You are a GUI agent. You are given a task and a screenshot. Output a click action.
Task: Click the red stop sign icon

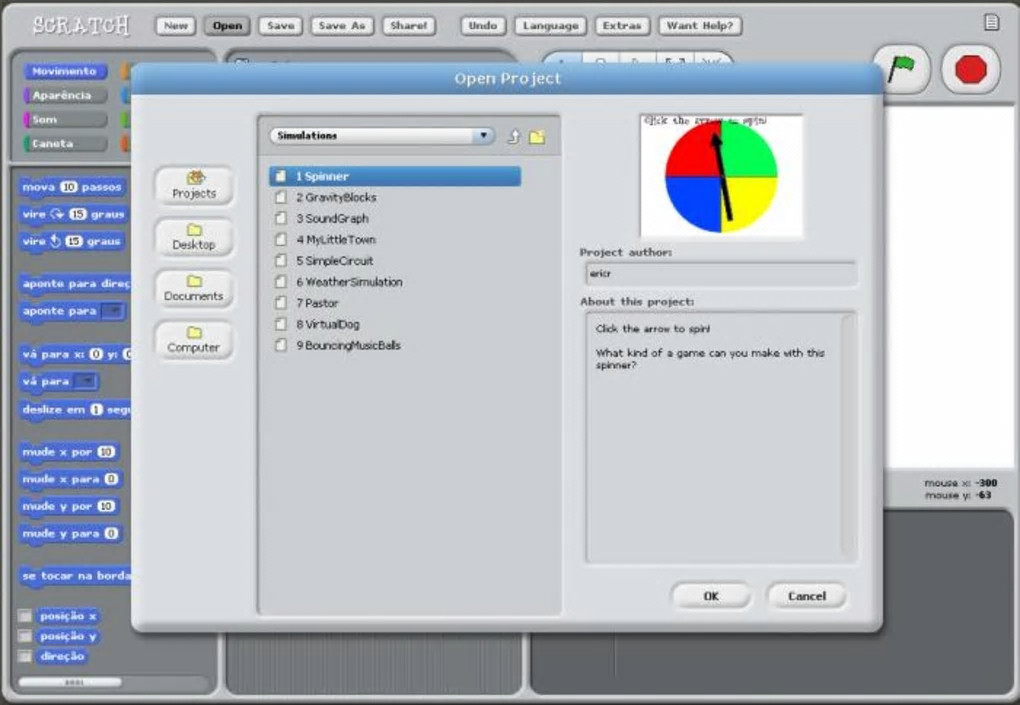pos(970,69)
